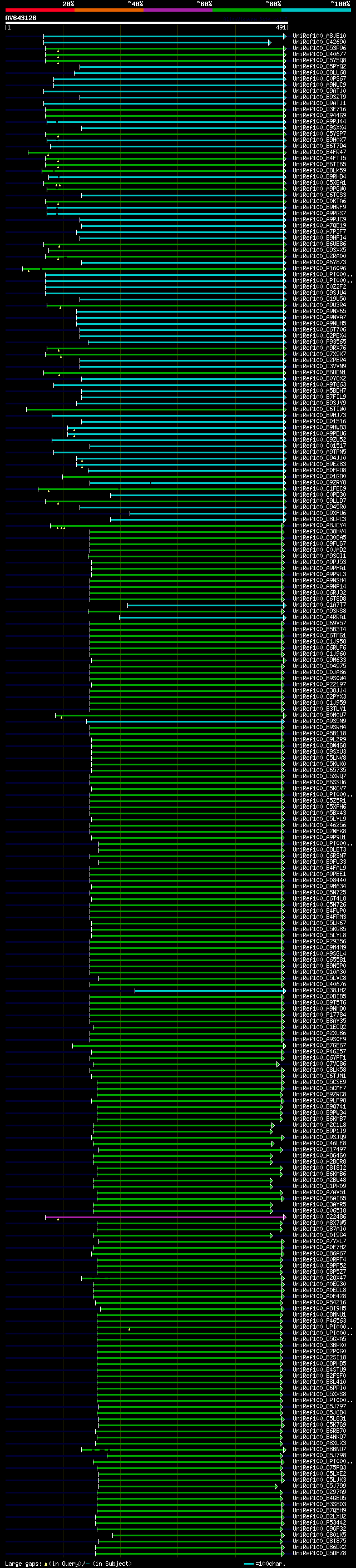Click UniRef100_A9PHA1 label
356x1568 pixels.
pyautogui.click(x=319, y=568)
